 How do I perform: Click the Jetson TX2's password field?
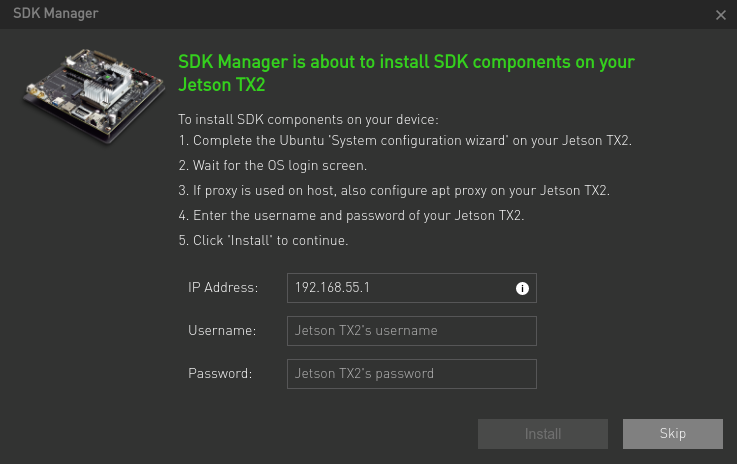[412, 374]
